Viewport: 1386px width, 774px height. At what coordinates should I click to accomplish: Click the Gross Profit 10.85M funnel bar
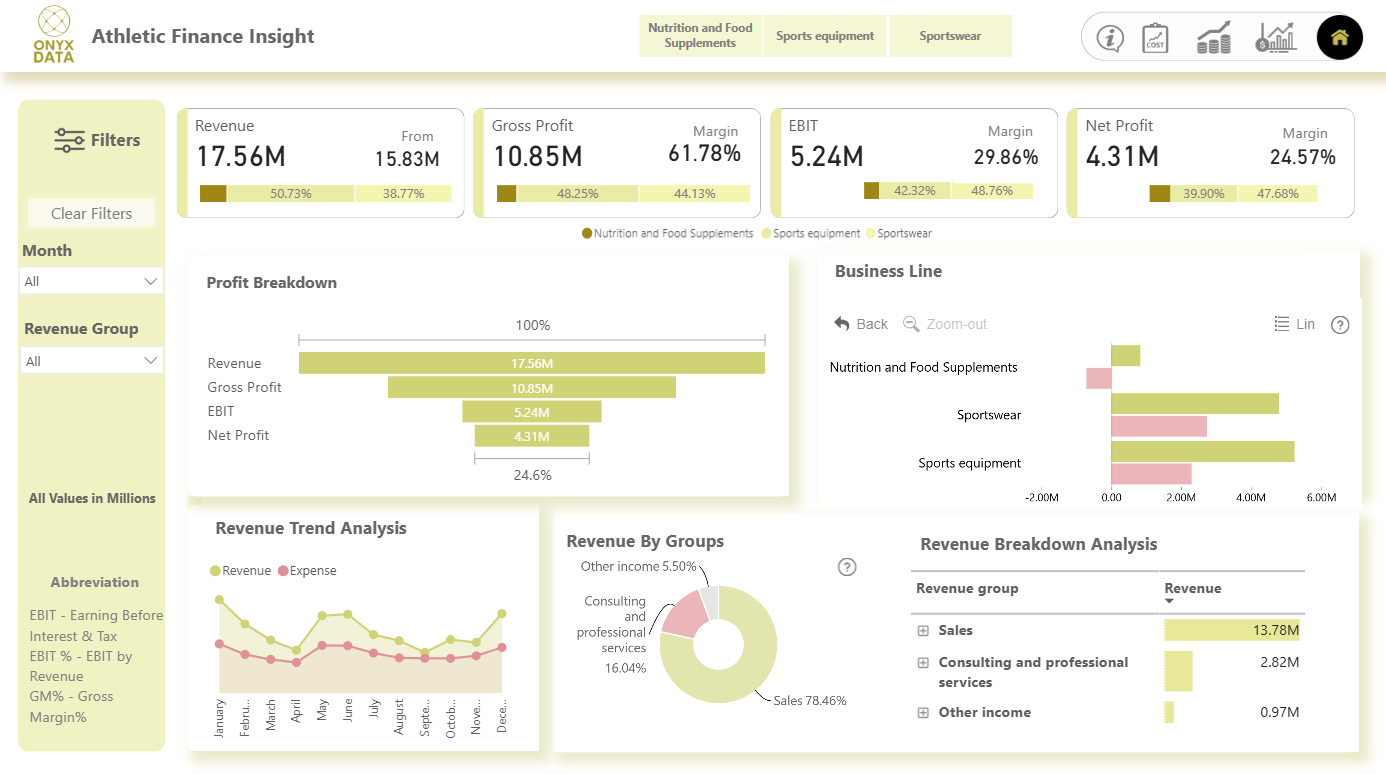tap(532, 387)
